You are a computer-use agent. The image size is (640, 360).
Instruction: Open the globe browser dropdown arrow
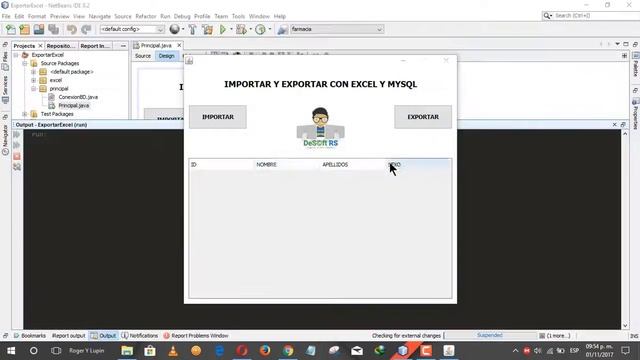(x=182, y=29)
